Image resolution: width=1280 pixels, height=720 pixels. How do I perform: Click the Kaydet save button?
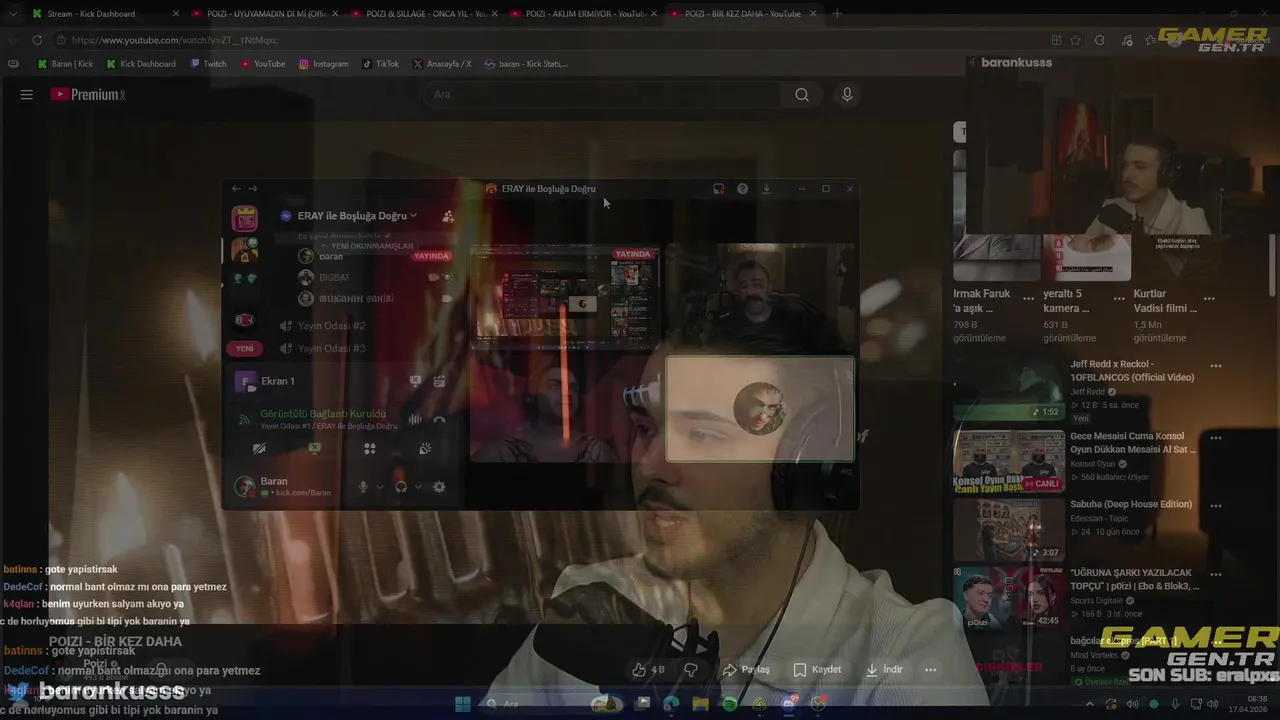(x=817, y=670)
